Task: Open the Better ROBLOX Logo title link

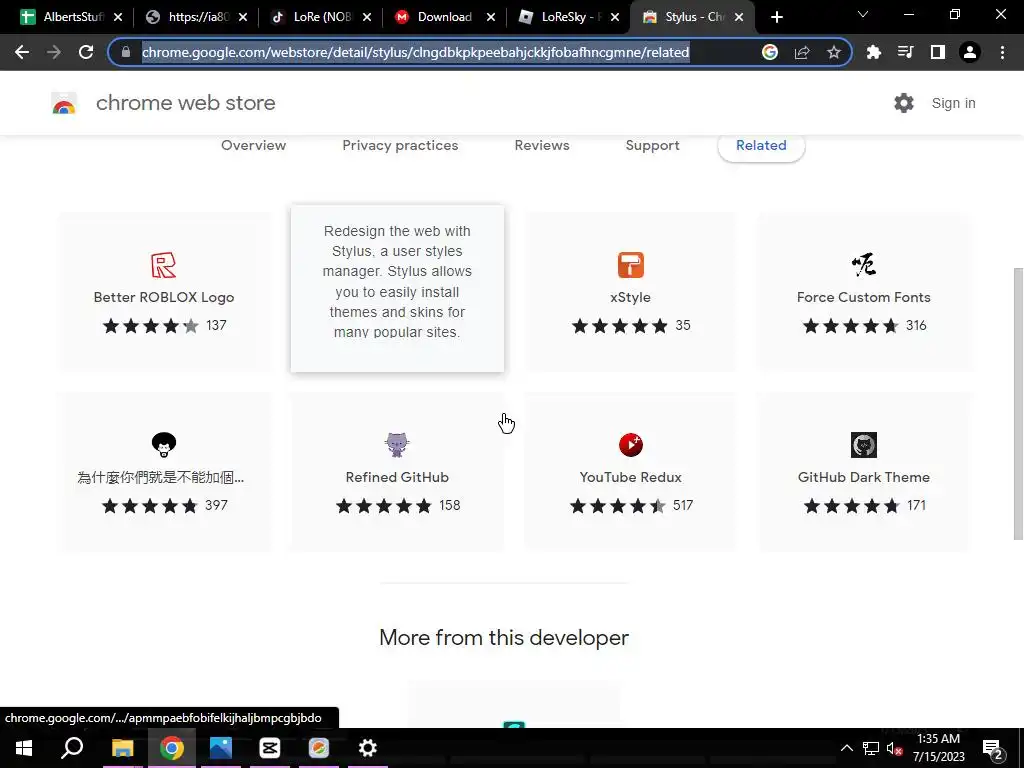Action: 164,297
